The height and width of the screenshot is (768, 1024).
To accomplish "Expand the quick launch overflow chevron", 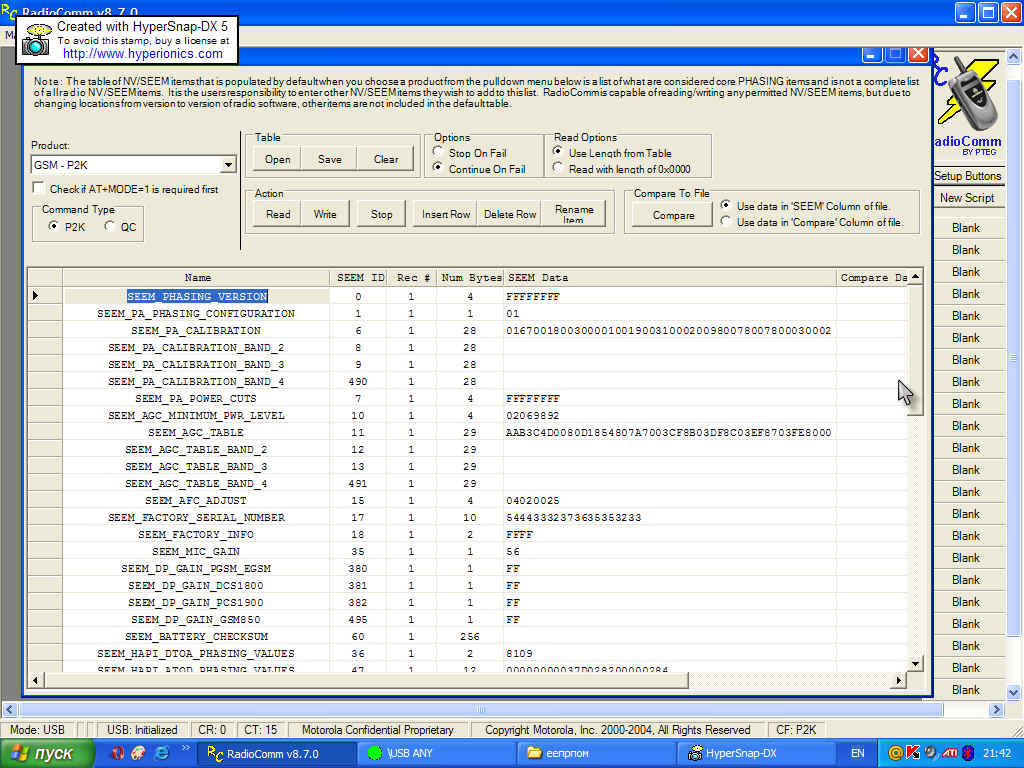I will point(185,748).
